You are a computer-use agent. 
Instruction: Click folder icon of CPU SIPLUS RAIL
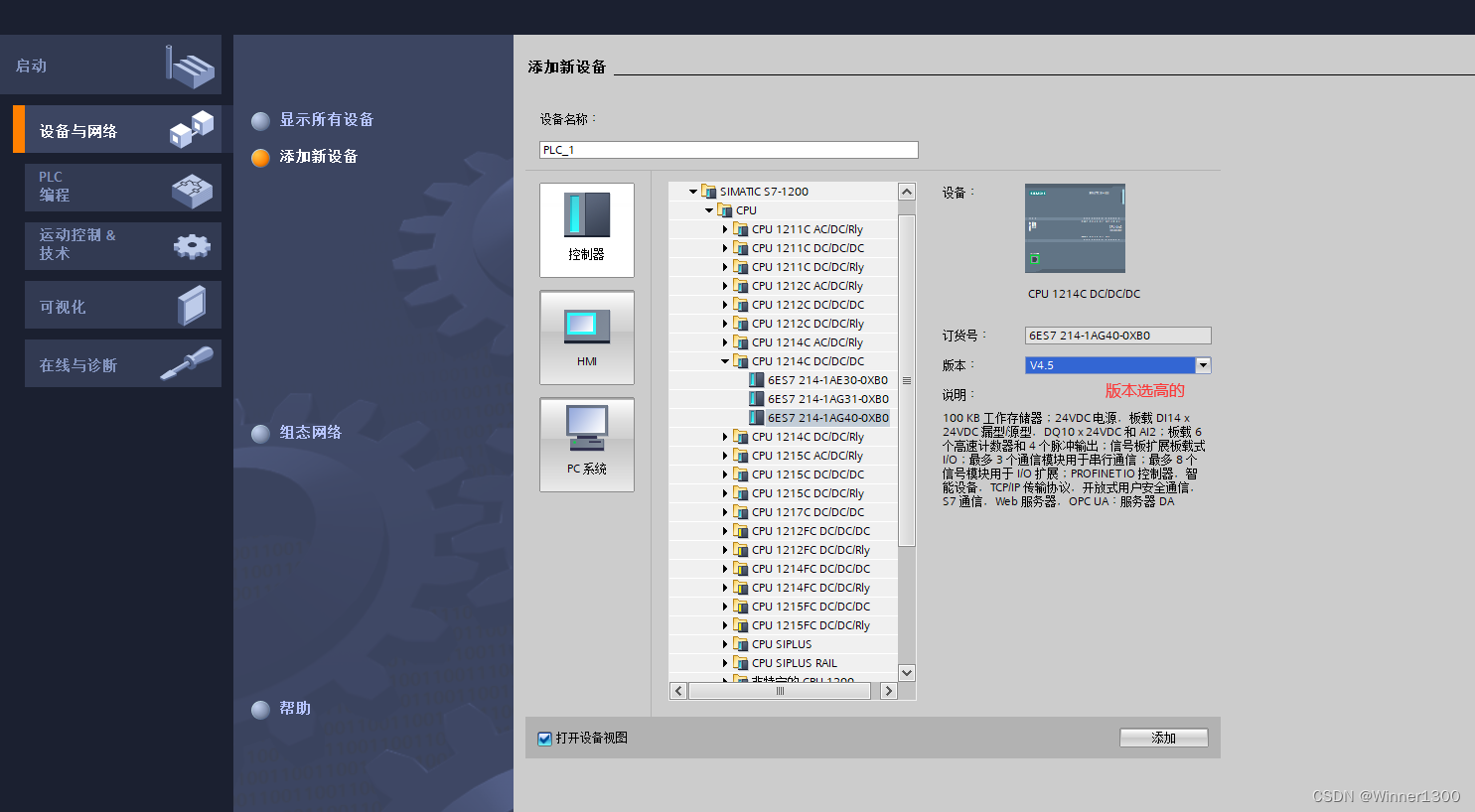pyautogui.click(x=741, y=663)
